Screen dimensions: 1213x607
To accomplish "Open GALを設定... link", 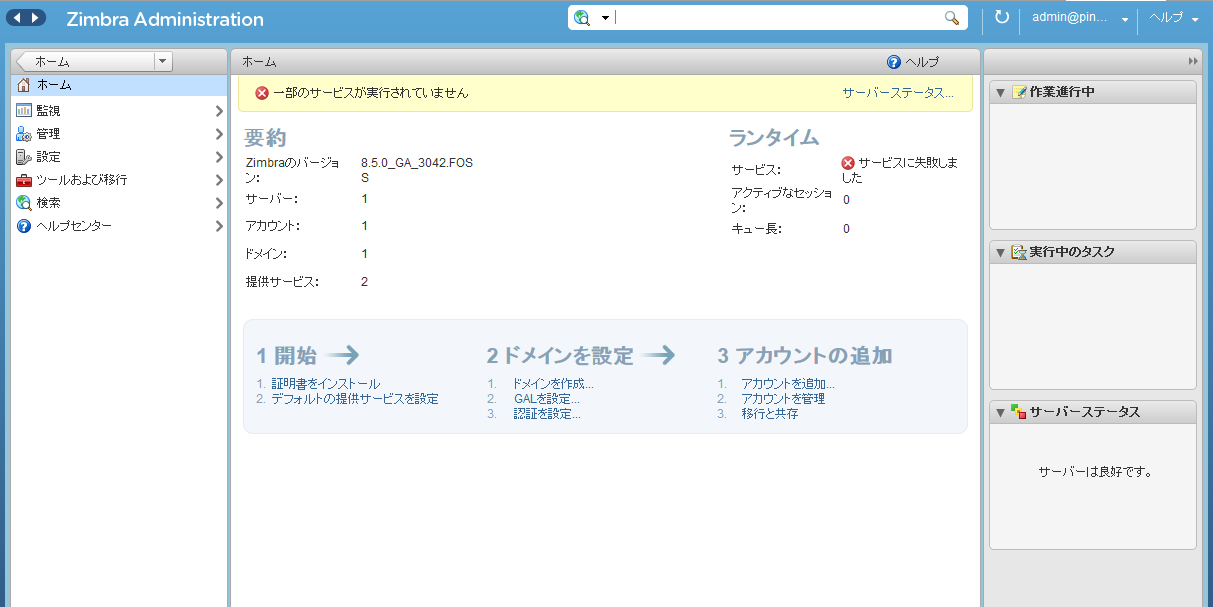I will click(546, 398).
